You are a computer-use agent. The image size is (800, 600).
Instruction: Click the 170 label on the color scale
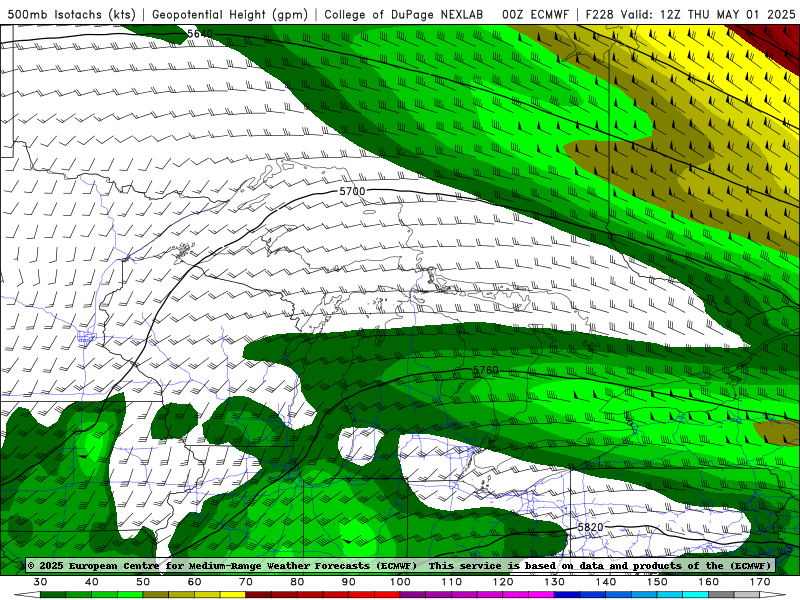click(760, 582)
